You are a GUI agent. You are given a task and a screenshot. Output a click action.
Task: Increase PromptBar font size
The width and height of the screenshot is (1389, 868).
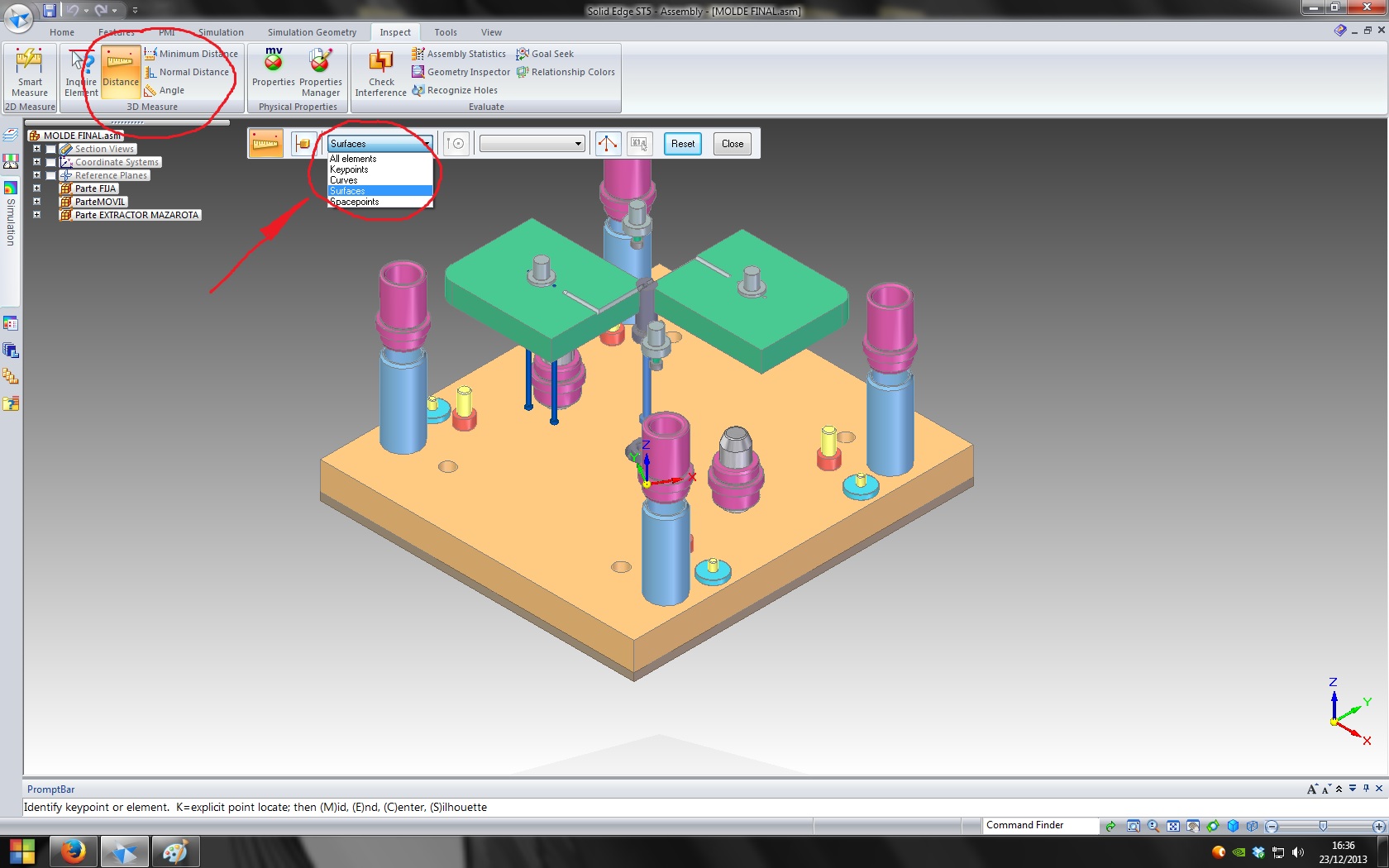1311,789
